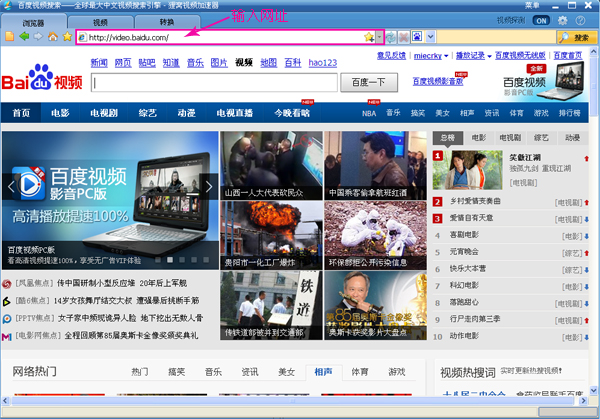
Task: Open the 菜单 menu in title bar
Action: pos(532,5)
